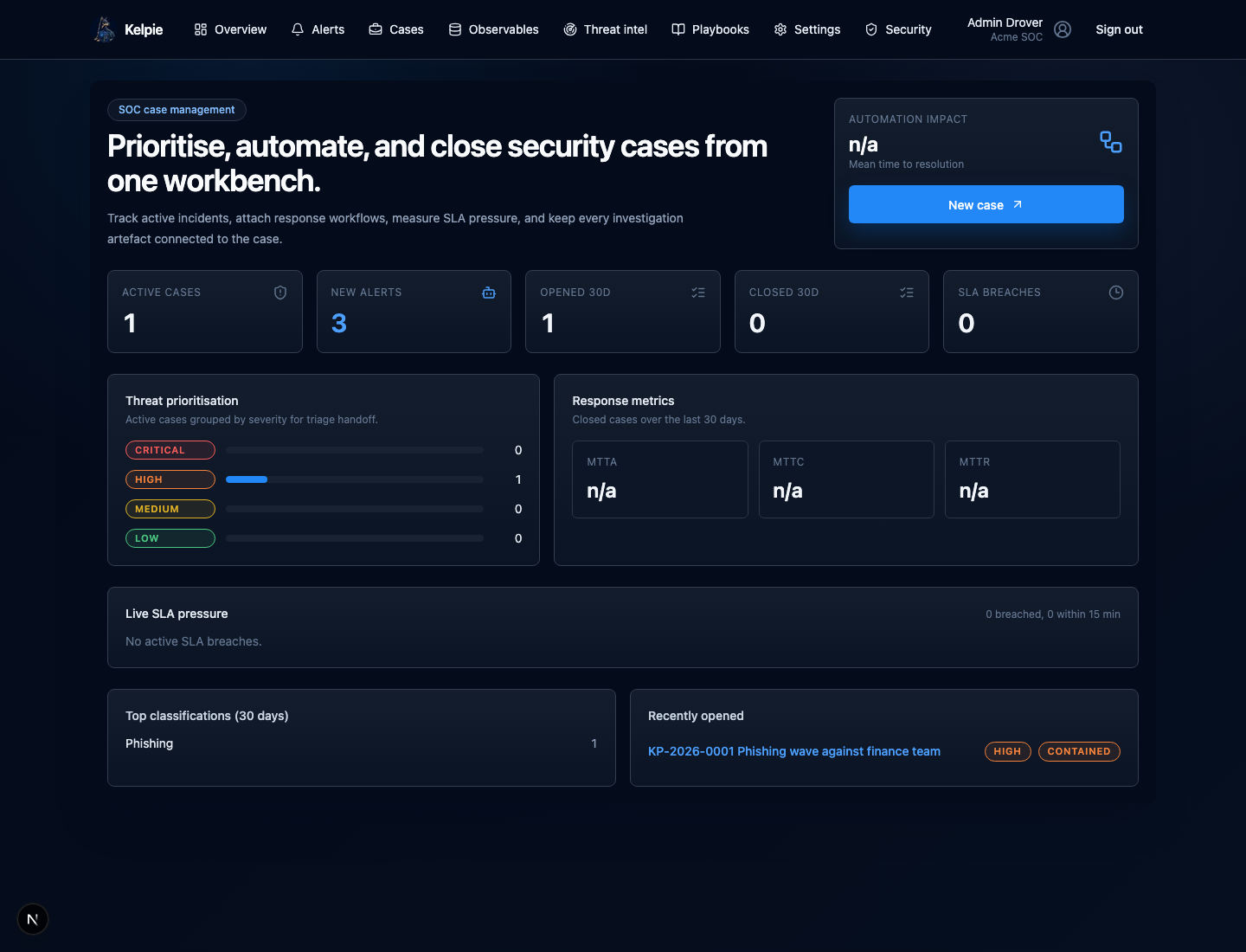Click the CONTAINED status badge

(1079, 751)
